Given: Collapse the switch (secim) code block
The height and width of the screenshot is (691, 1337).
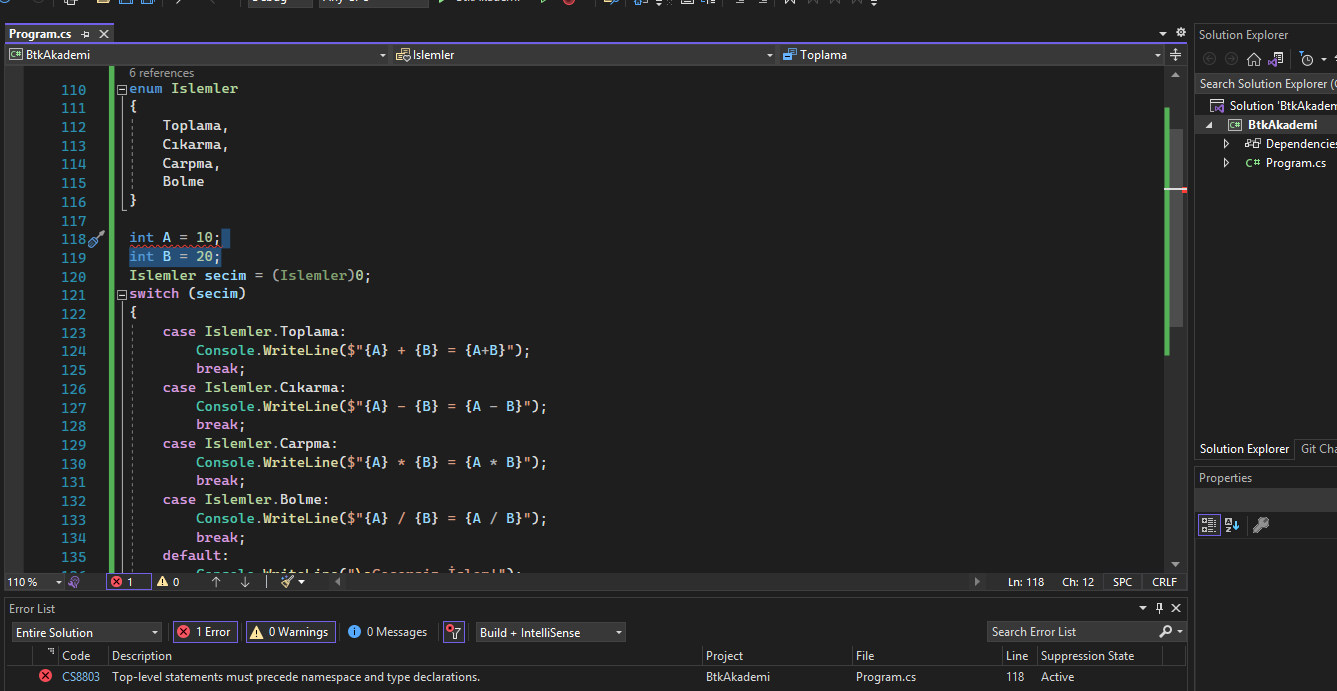Looking at the screenshot, I should click(122, 294).
